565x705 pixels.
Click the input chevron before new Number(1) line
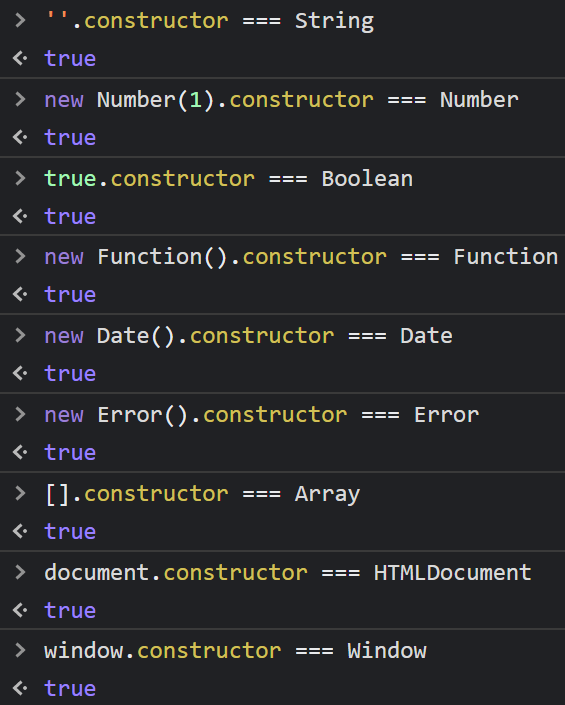click(x=20, y=99)
